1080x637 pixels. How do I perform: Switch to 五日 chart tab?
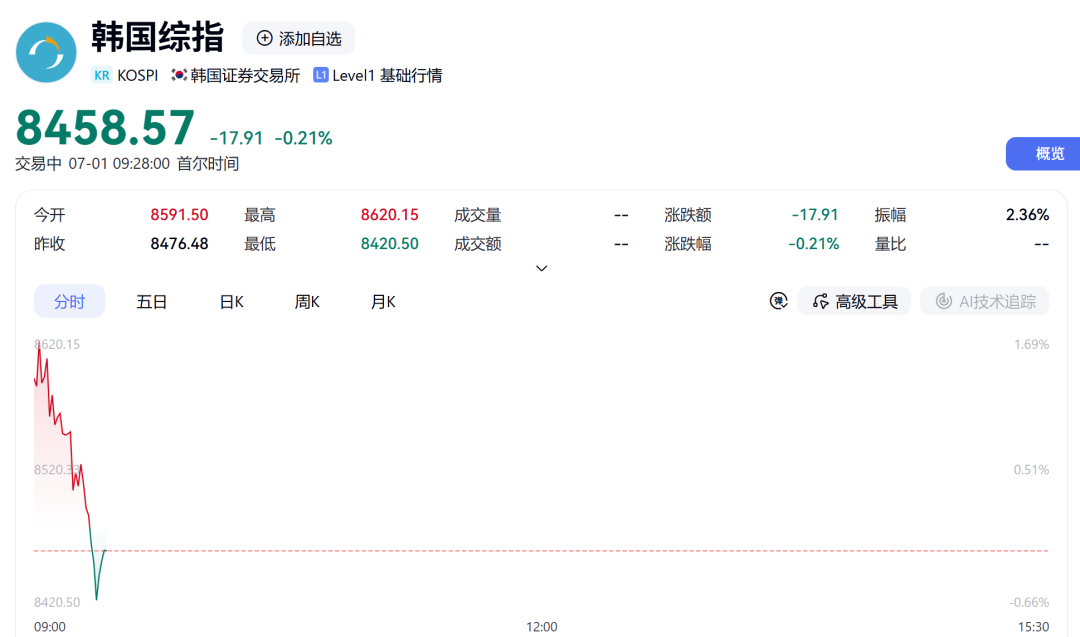[152, 302]
